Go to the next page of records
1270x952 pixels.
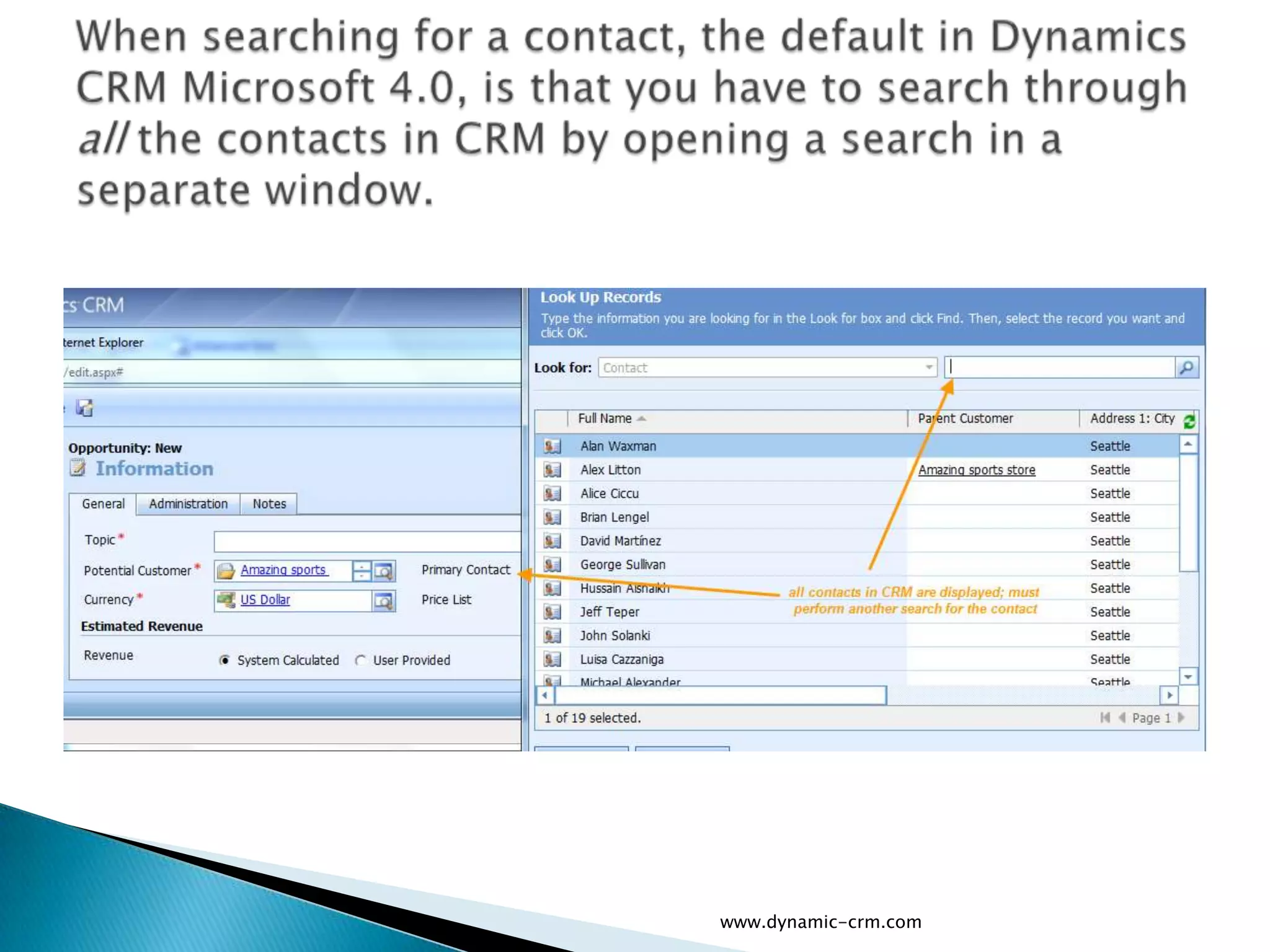click(1181, 718)
